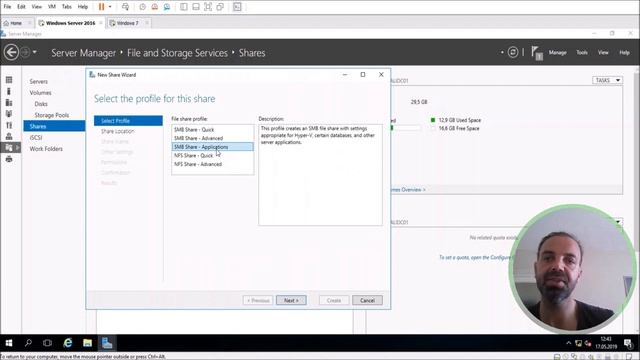Screen dimensions: 640x360
Task: Open File Explorer from the taskbar
Action: pos(87,343)
